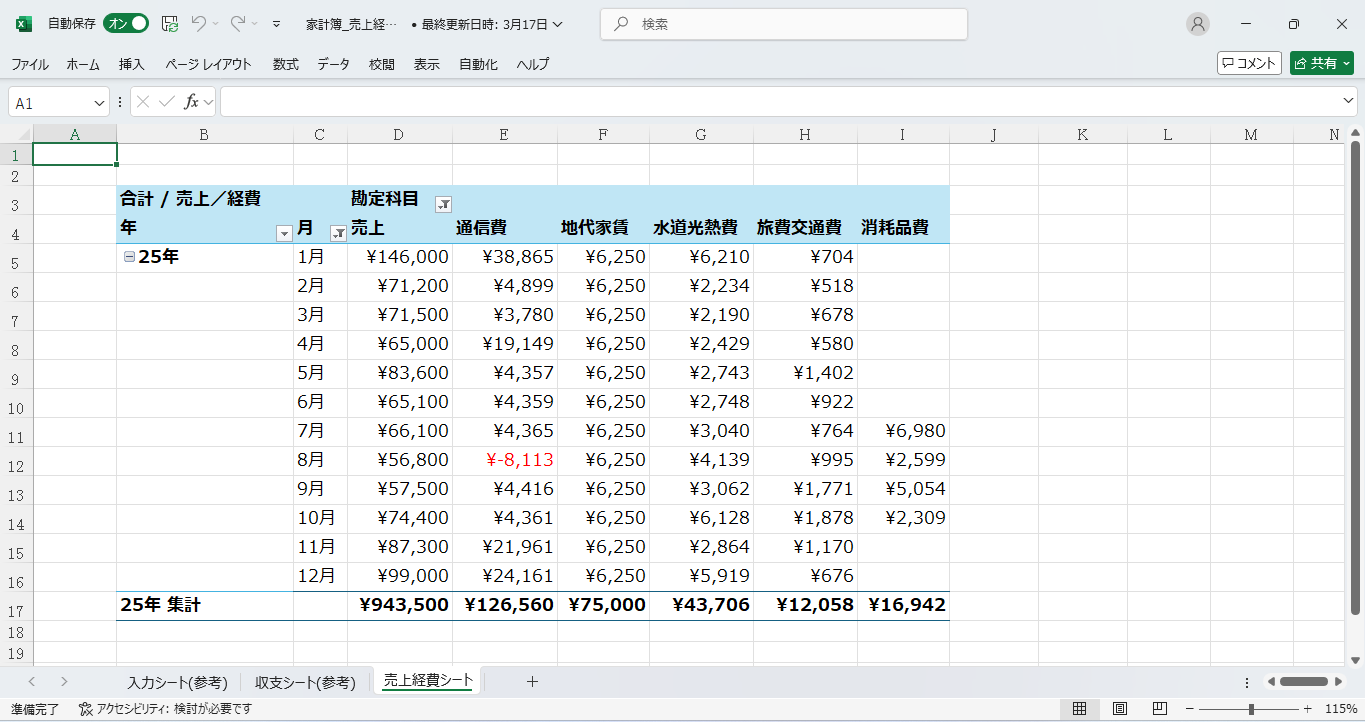Click the zoom slider in status bar
Screen dimensions: 1365x722
tap(1250, 709)
